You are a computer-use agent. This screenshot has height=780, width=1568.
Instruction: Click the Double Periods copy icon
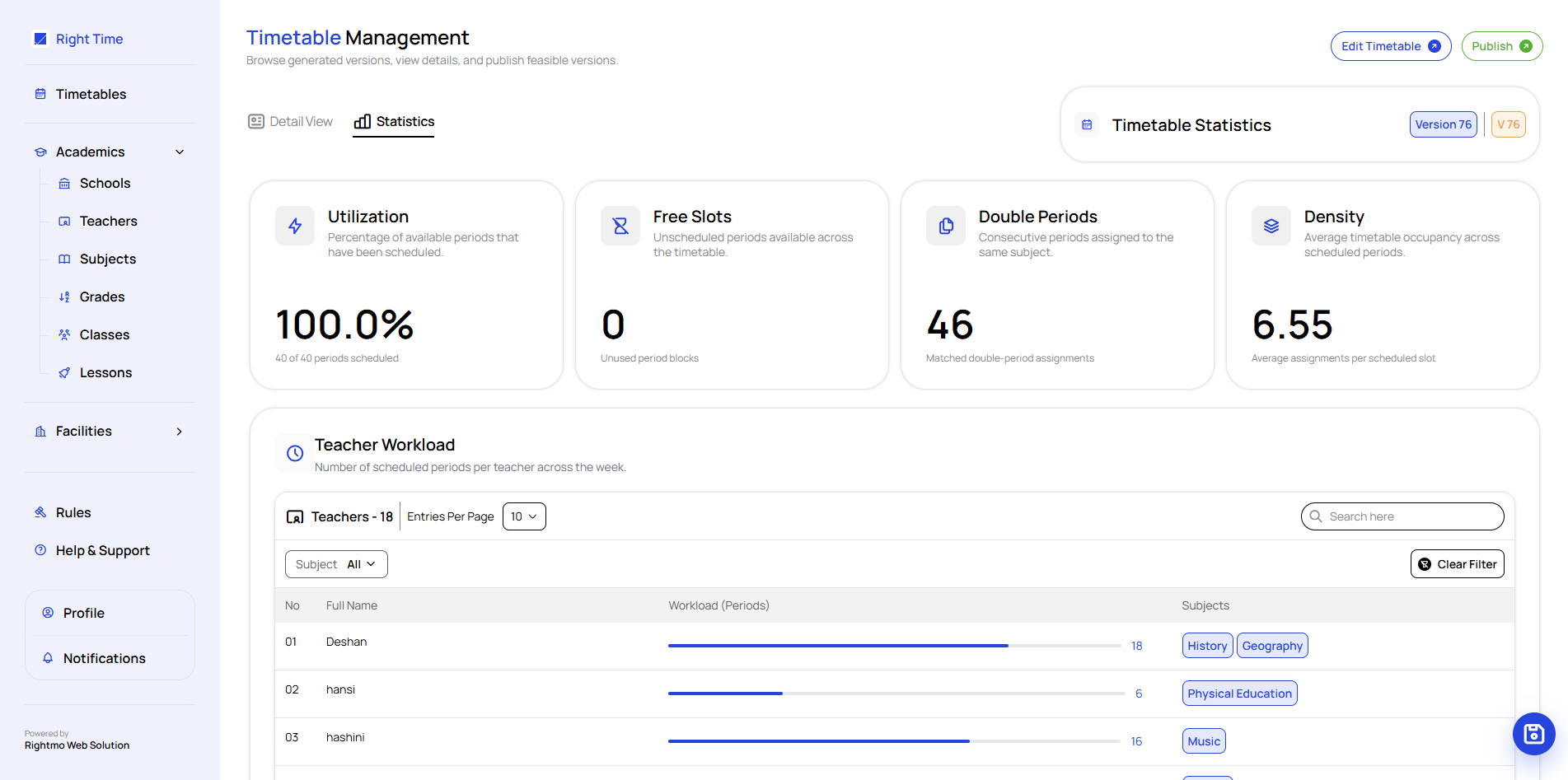[x=946, y=226]
